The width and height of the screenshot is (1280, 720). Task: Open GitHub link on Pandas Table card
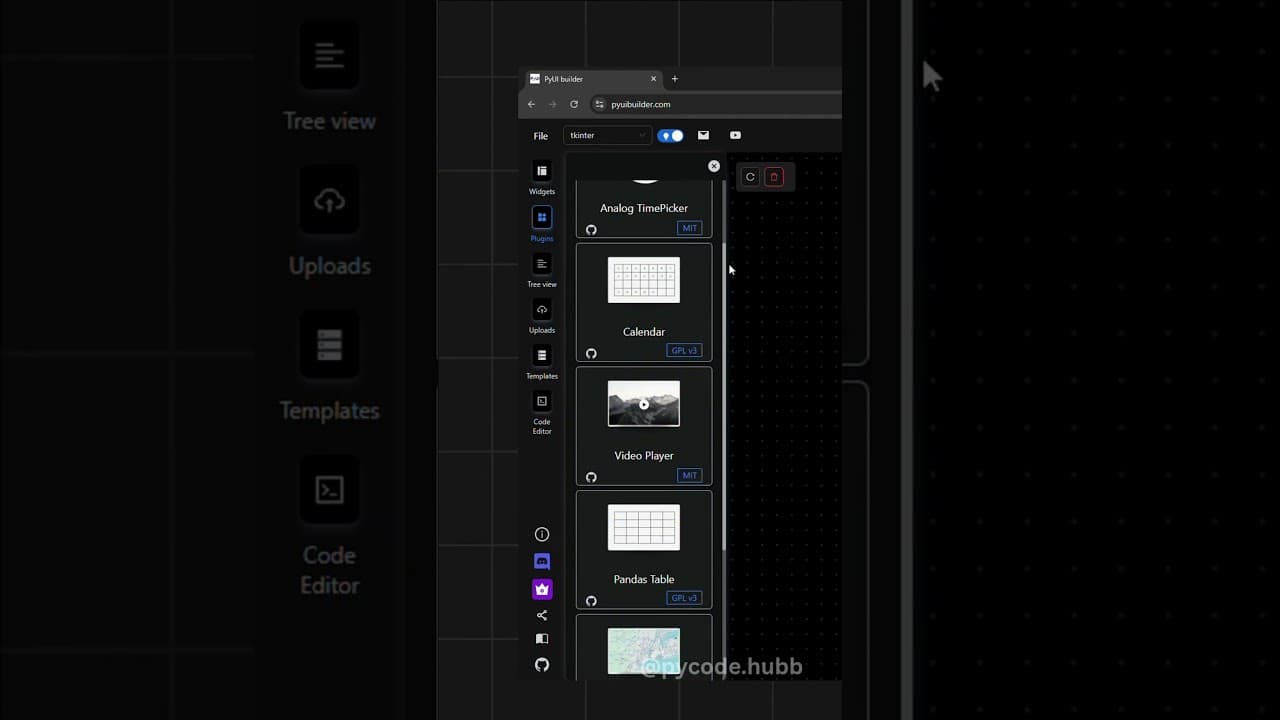click(x=591, y=601)
